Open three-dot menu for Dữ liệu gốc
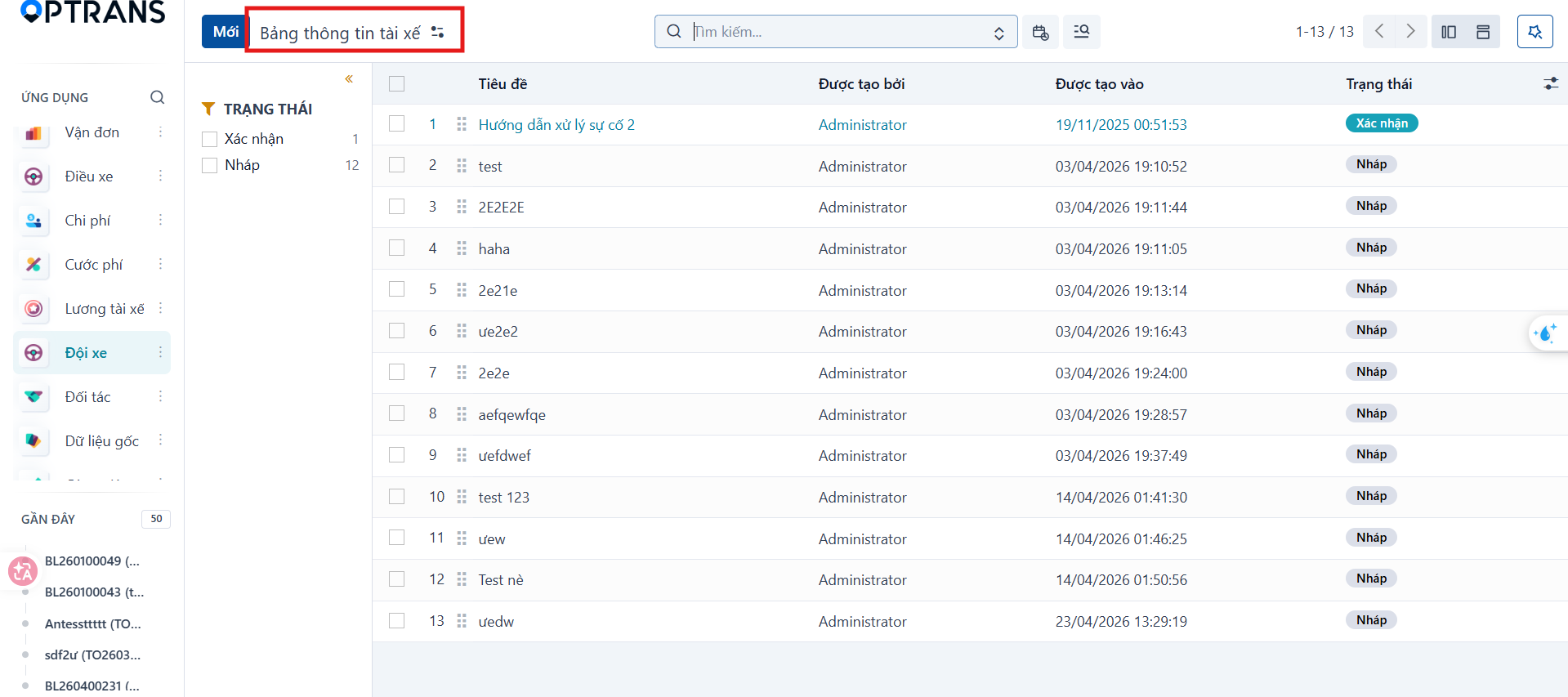The width and height of the screenshot is (1568, 697). pyautogui.click(x=160, y=441)
